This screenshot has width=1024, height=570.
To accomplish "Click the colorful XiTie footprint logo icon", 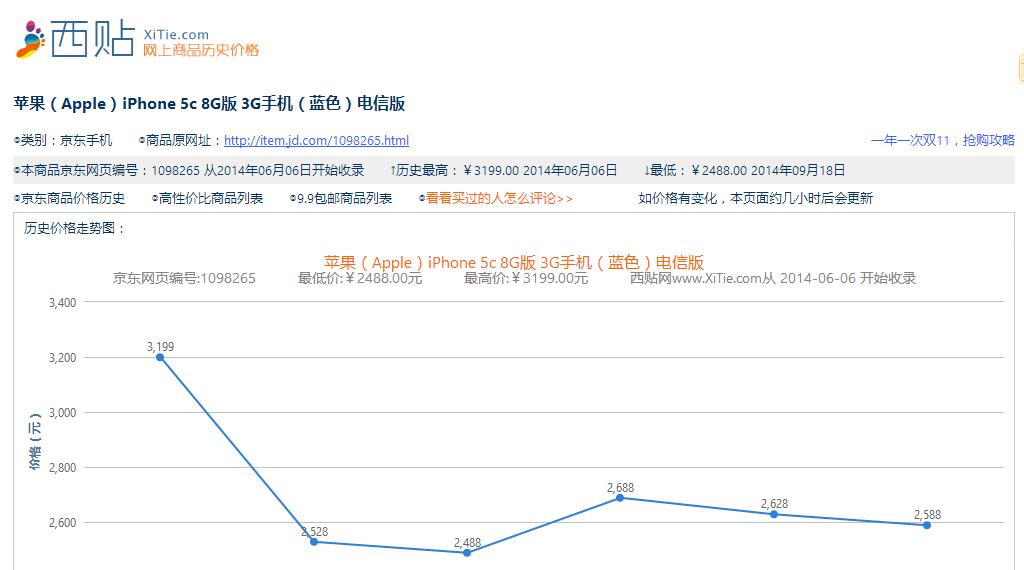I will (x=30, y=38).
